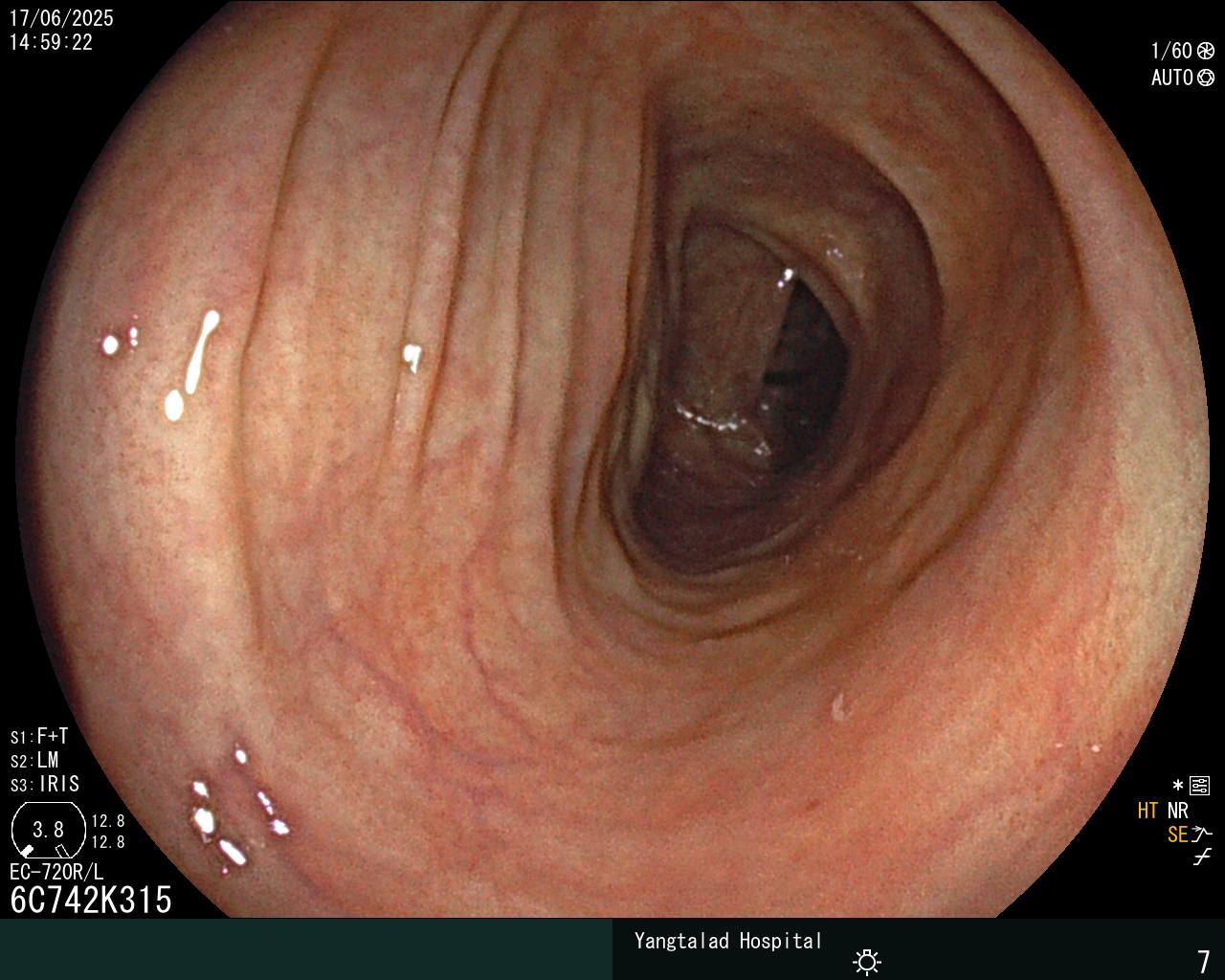Open the sliders settings icon
The width and height of the screenshot is (1225, 980).
tap(1200, 786)
